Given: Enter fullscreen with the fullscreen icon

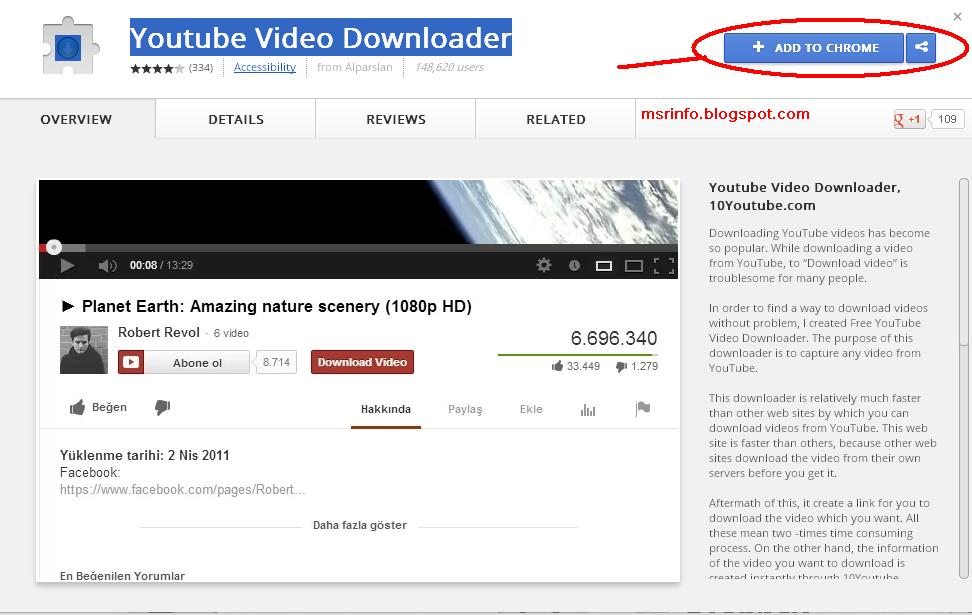Looking at the screenshot, I should click(664, 266).
